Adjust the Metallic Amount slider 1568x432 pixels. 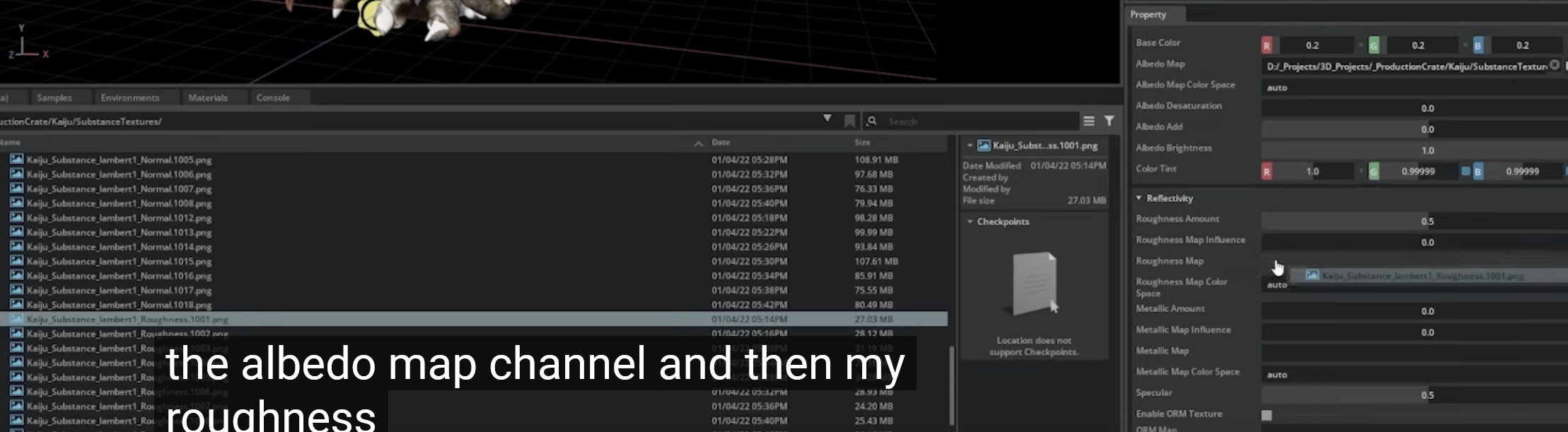coord(1415,311)
